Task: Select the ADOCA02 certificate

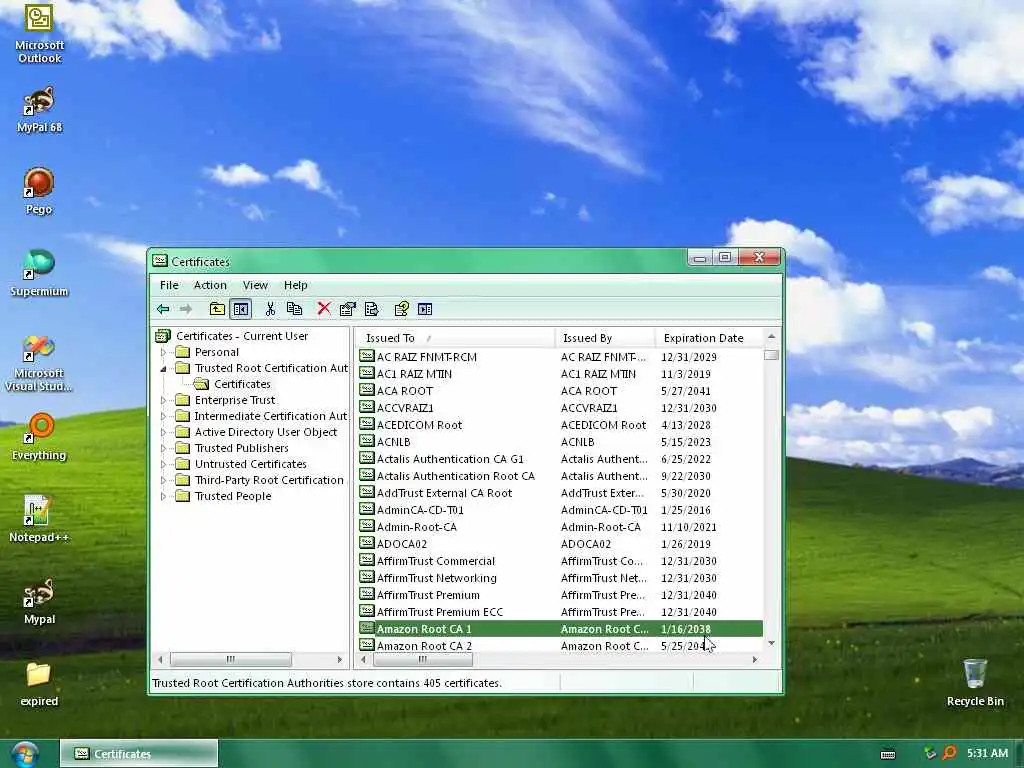Action: (560, 543)
